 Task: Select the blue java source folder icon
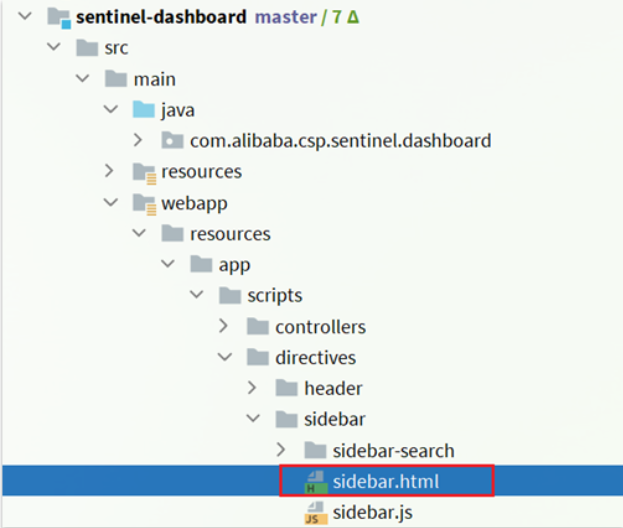[x=143, y=110]
